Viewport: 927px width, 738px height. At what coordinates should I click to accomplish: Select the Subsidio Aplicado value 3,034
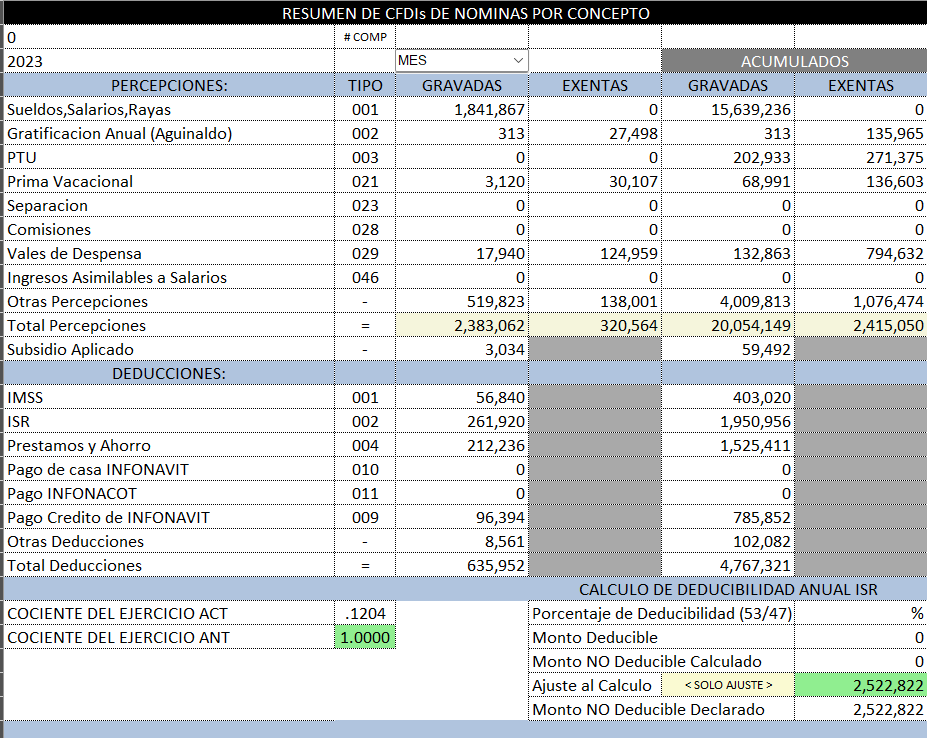pyautogui.click(x=462, y=349)
